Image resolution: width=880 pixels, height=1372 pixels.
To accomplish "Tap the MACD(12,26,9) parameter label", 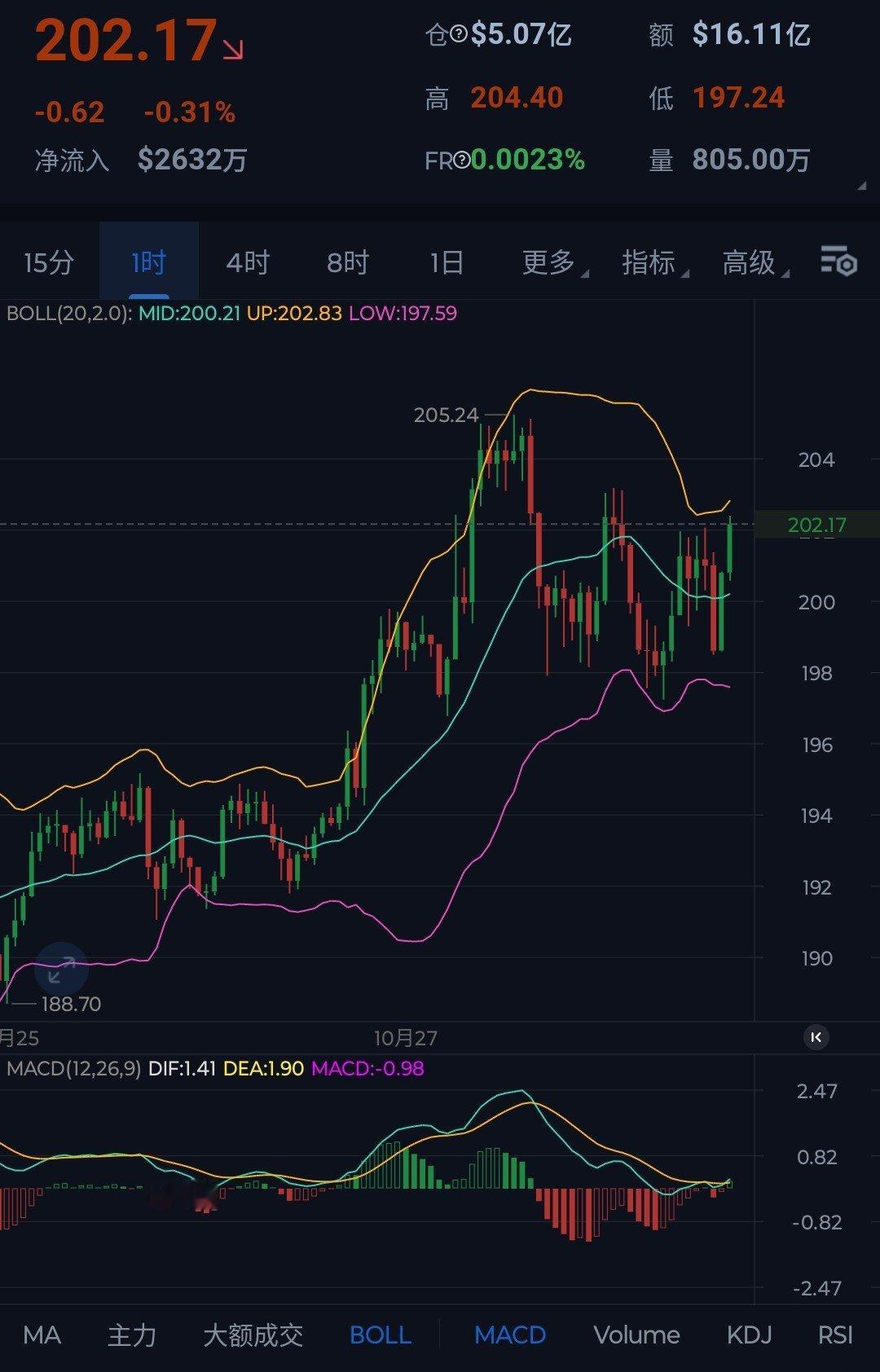I will (x=73, y=1068).
